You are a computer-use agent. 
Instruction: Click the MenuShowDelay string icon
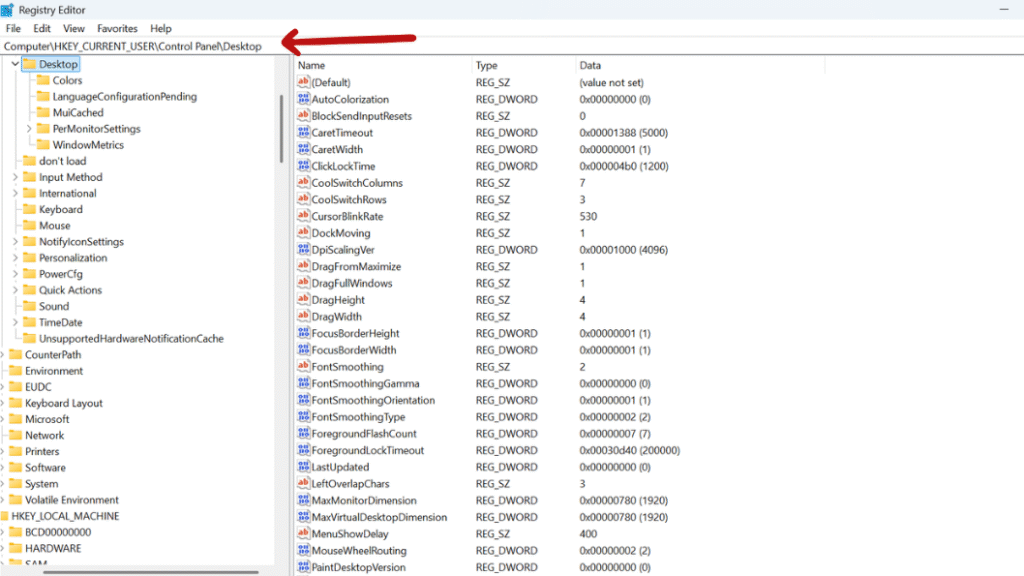303,534
